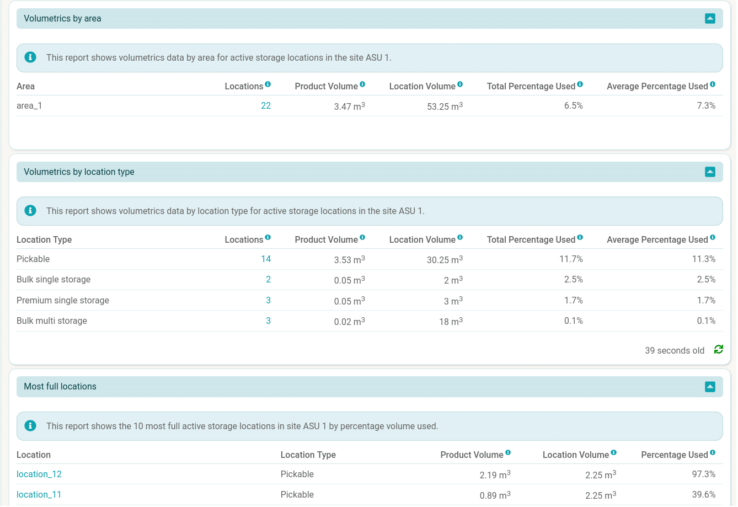Image resolution: width=738 pixels, height=507 pixels.
Task: Select the Premium single storage label
Action: tap(63, 300)
